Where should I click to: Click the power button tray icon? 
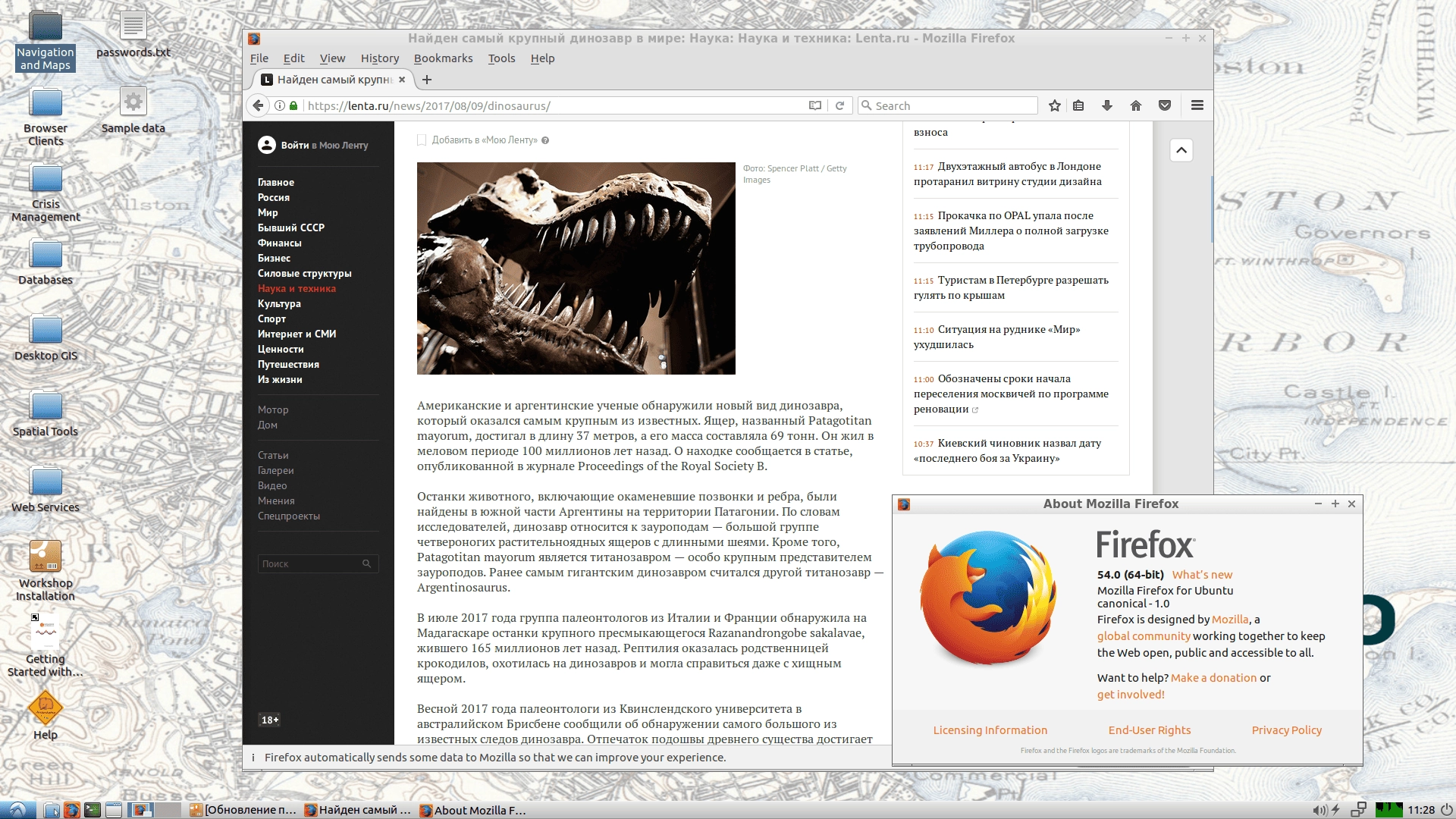coord(1446,810)
